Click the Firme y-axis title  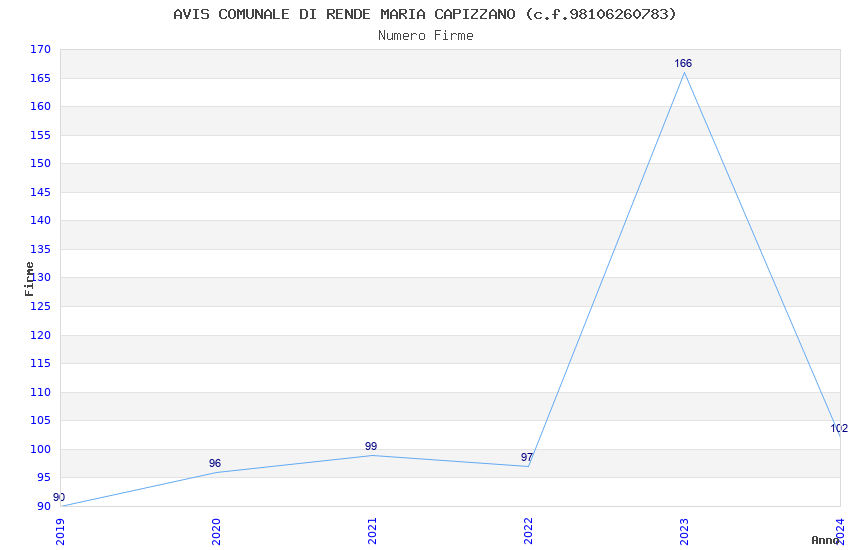(29, 279)
